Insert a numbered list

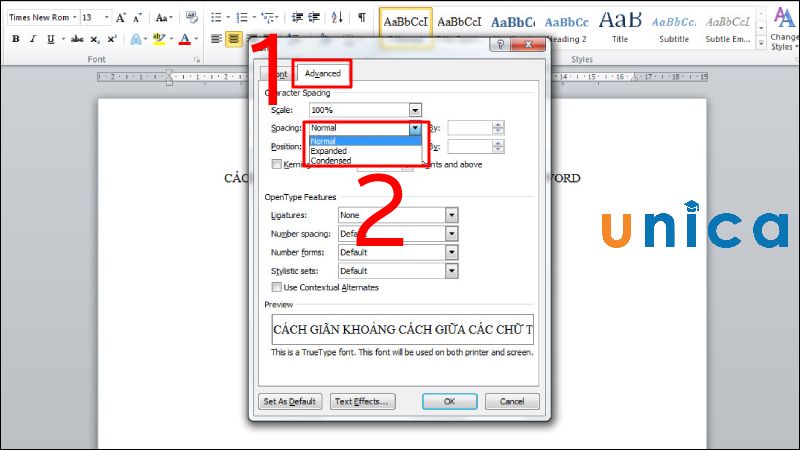(242, 18)
